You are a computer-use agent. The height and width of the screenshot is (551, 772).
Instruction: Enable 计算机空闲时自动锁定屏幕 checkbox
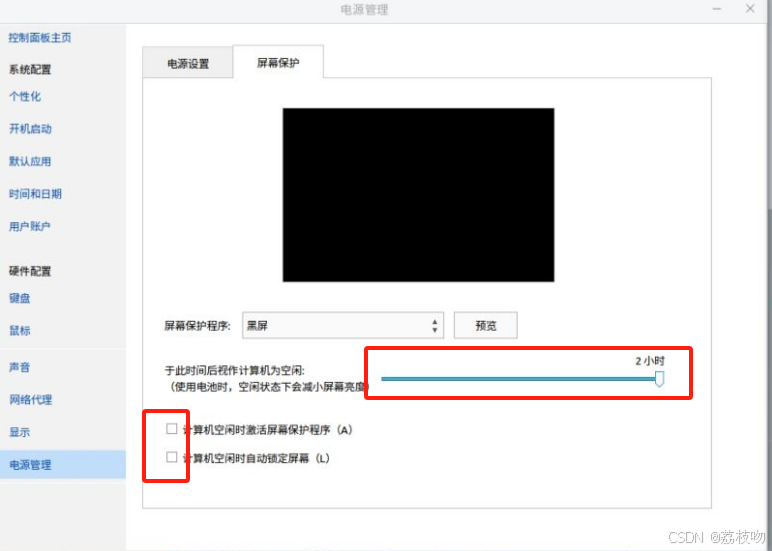click(x=171, y=457)
